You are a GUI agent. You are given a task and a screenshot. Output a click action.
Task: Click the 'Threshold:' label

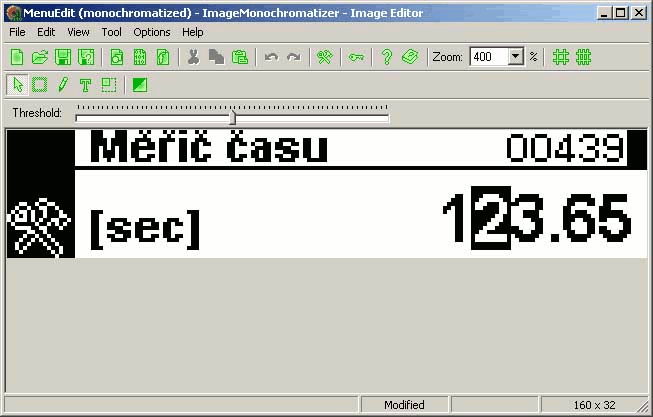point(37,113)
